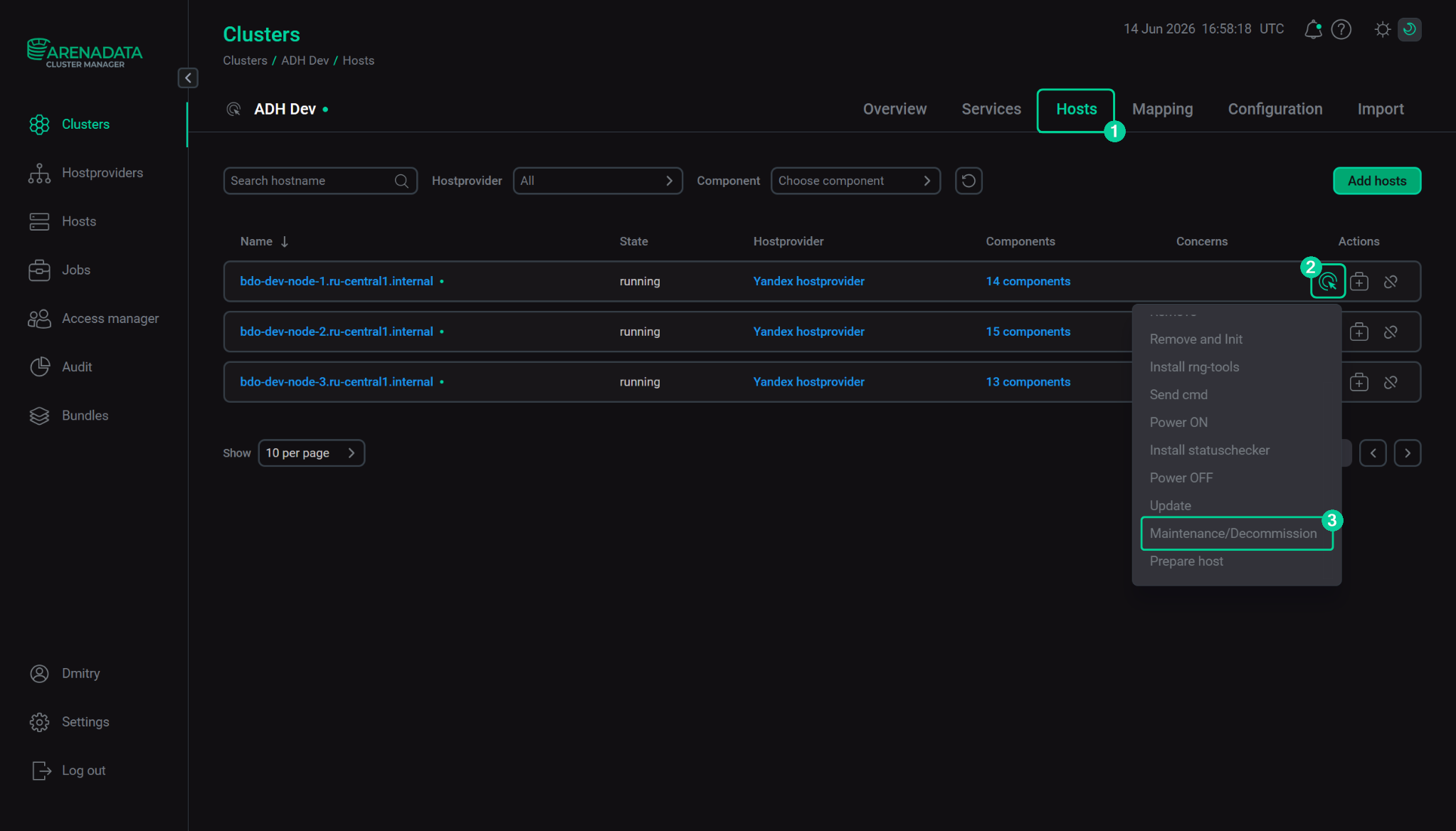This screenshot has width=1456, height=831.
Task: Click the Add hosts button
Action: coord(1376,181)
